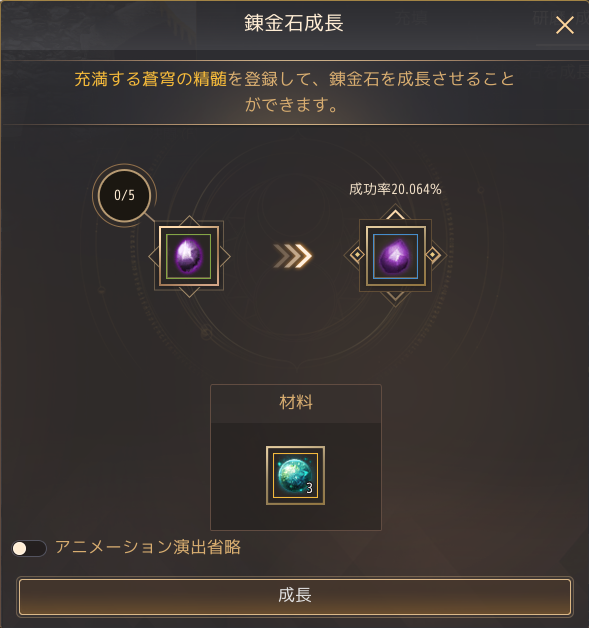The image size is (589, 628).
Task: Click the 錬金石成長 title text
Action: [x=294, y=23]
